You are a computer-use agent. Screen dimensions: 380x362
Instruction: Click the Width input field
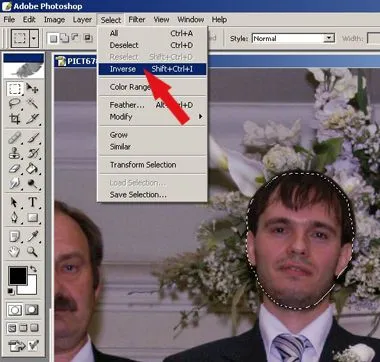click(x=374, y=38)
